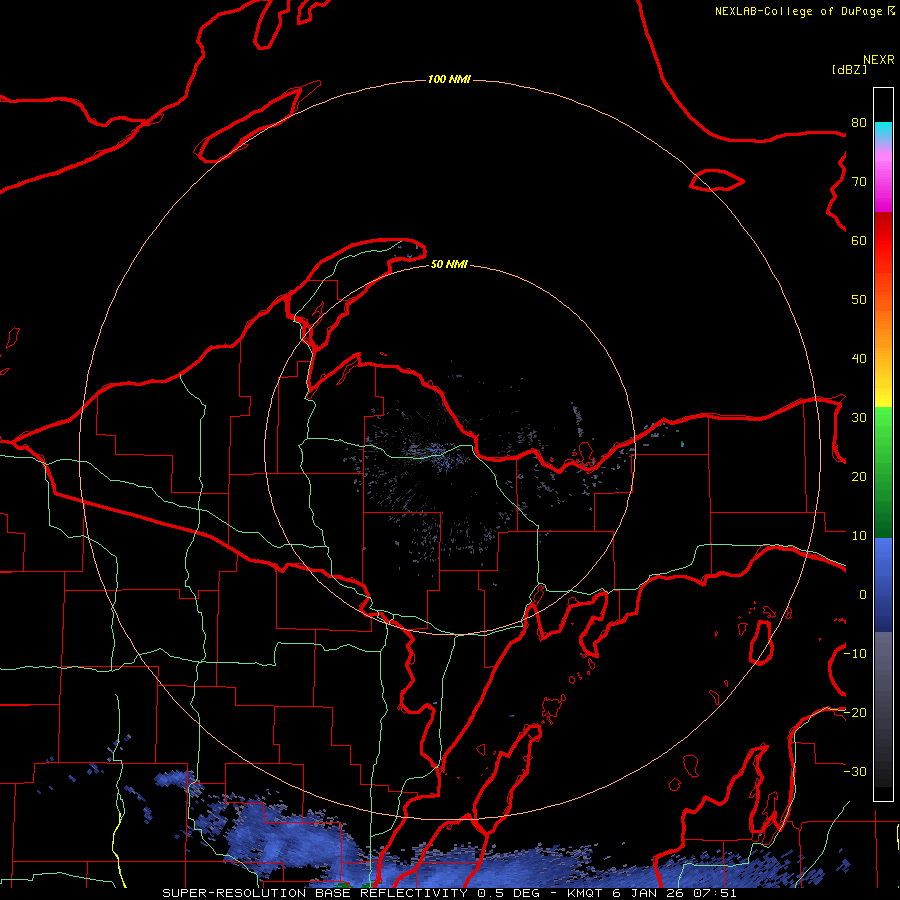900x900 pixels.
Task: Click the dBZ unit label
Action: tap(849, 69)
